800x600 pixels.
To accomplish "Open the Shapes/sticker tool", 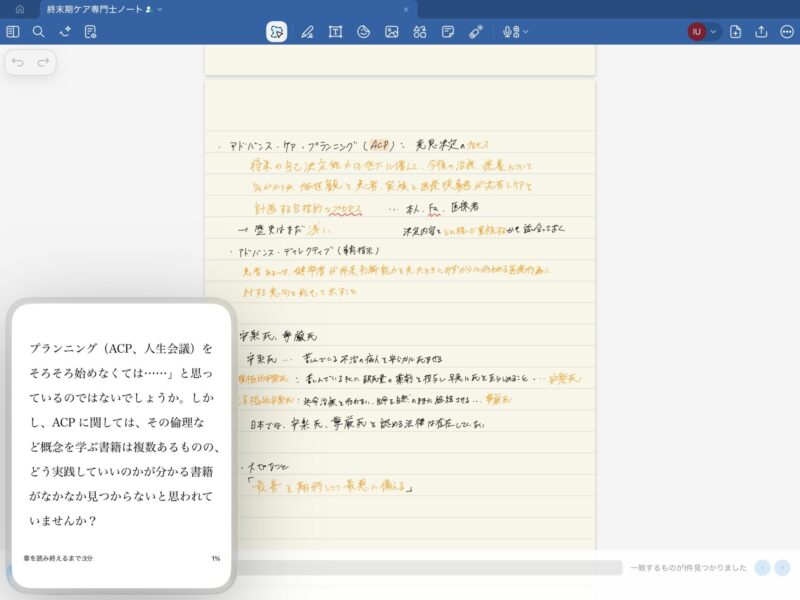I will (364, 32).
